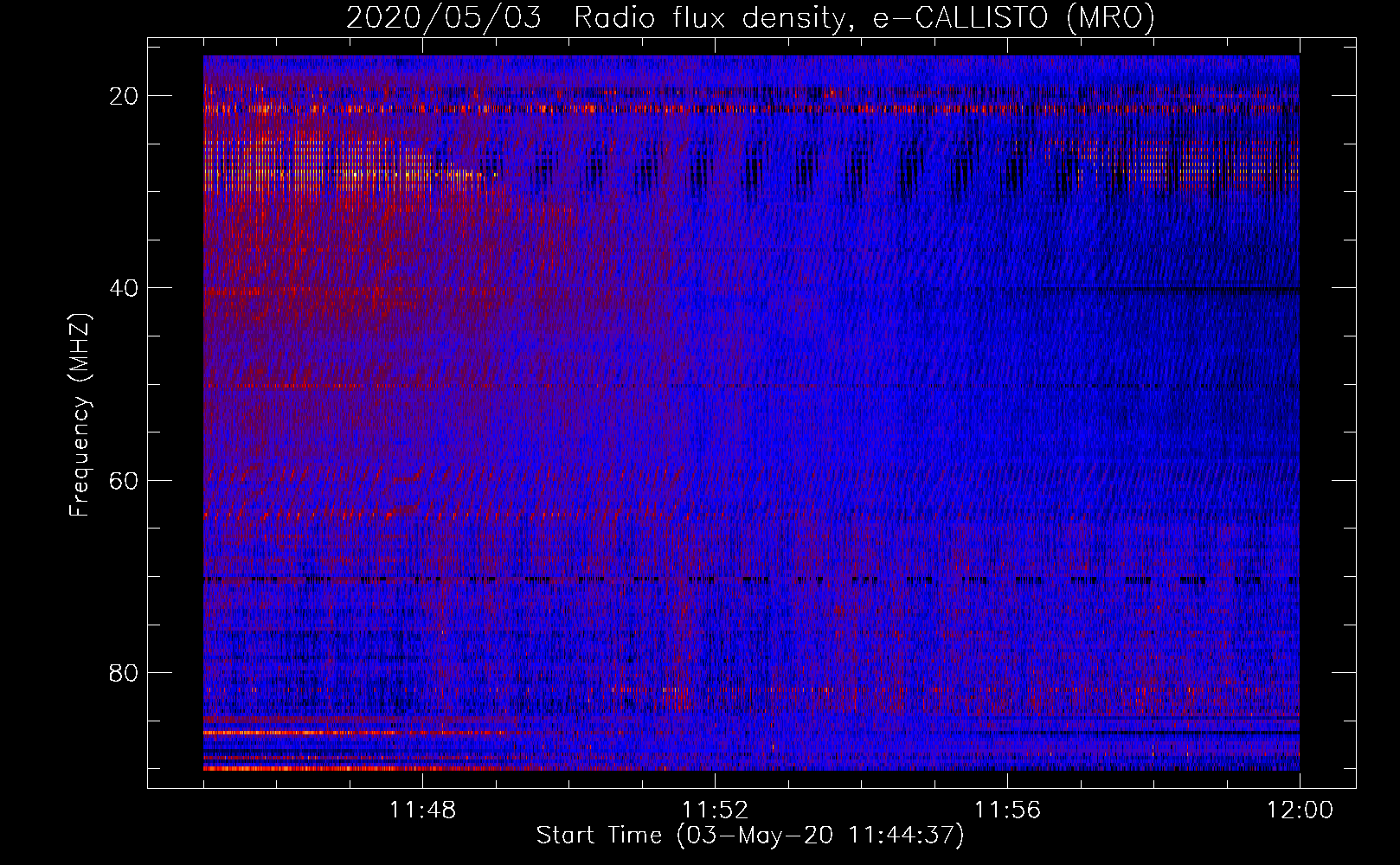Image resolution: width=1400 pixels, height=865 pixels.
Task: Click the '20' frequency tick label
Action: [x=125, y=96]
